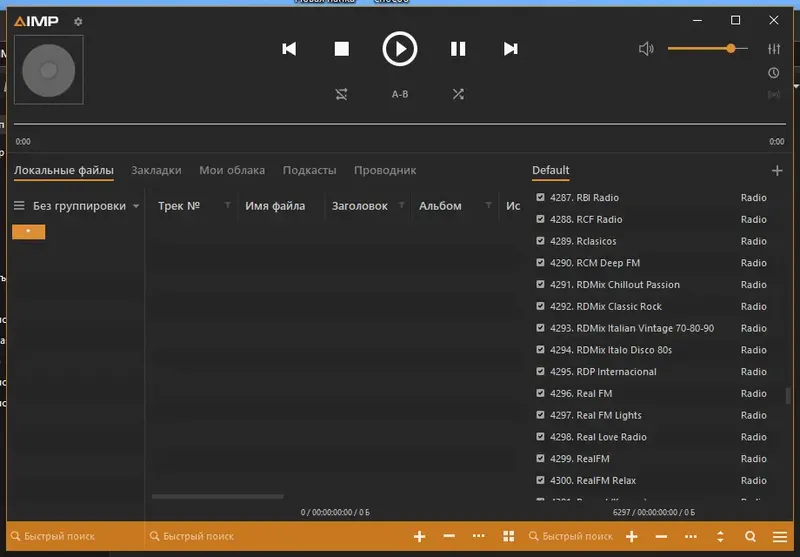Viewport: 800px width, 557px height.
Task: Click the radio capture icon below the clock
Action: pyautogui.click(x=774, y=95)
